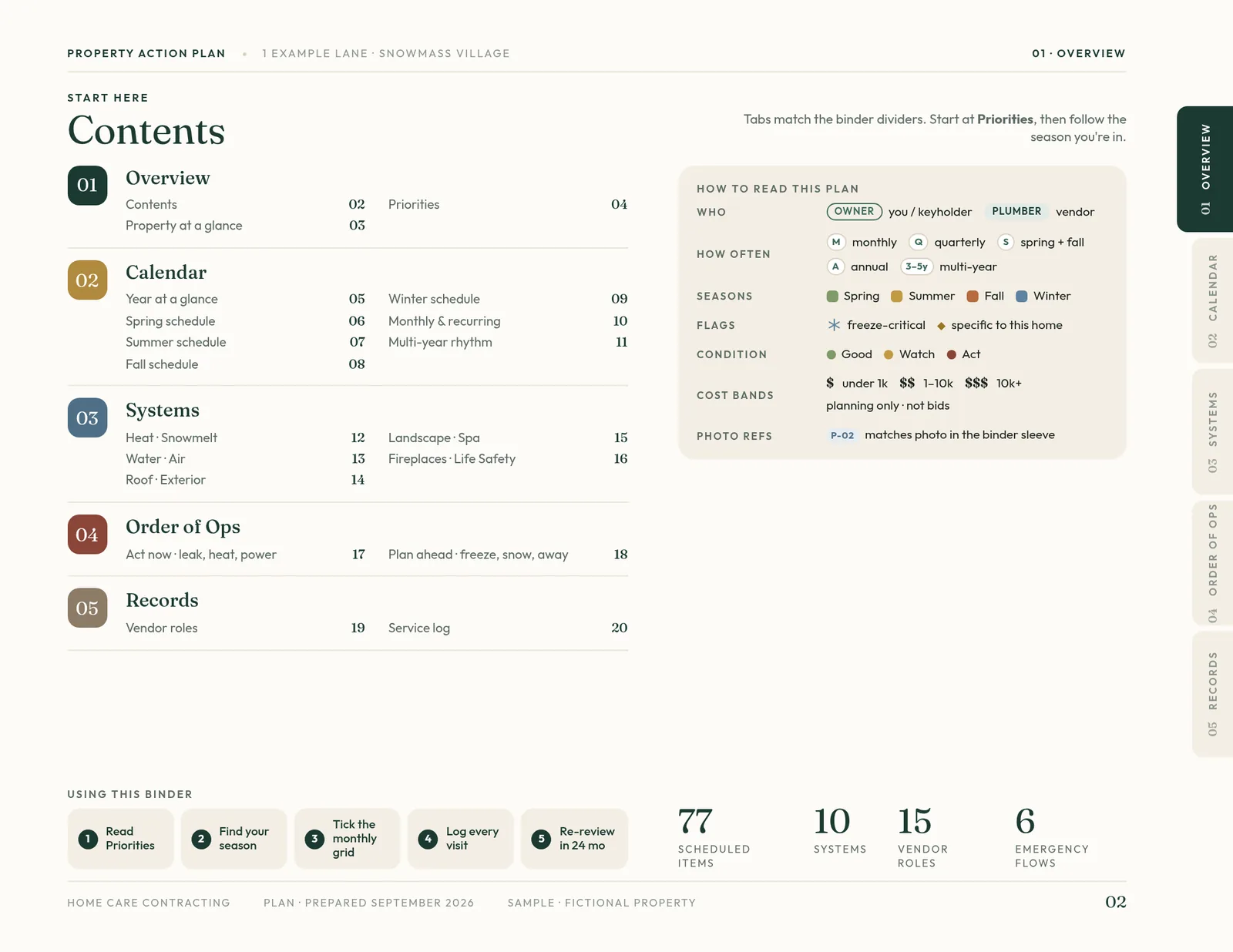Click step 4 circle for Log every visit

(x=428, y=839)
